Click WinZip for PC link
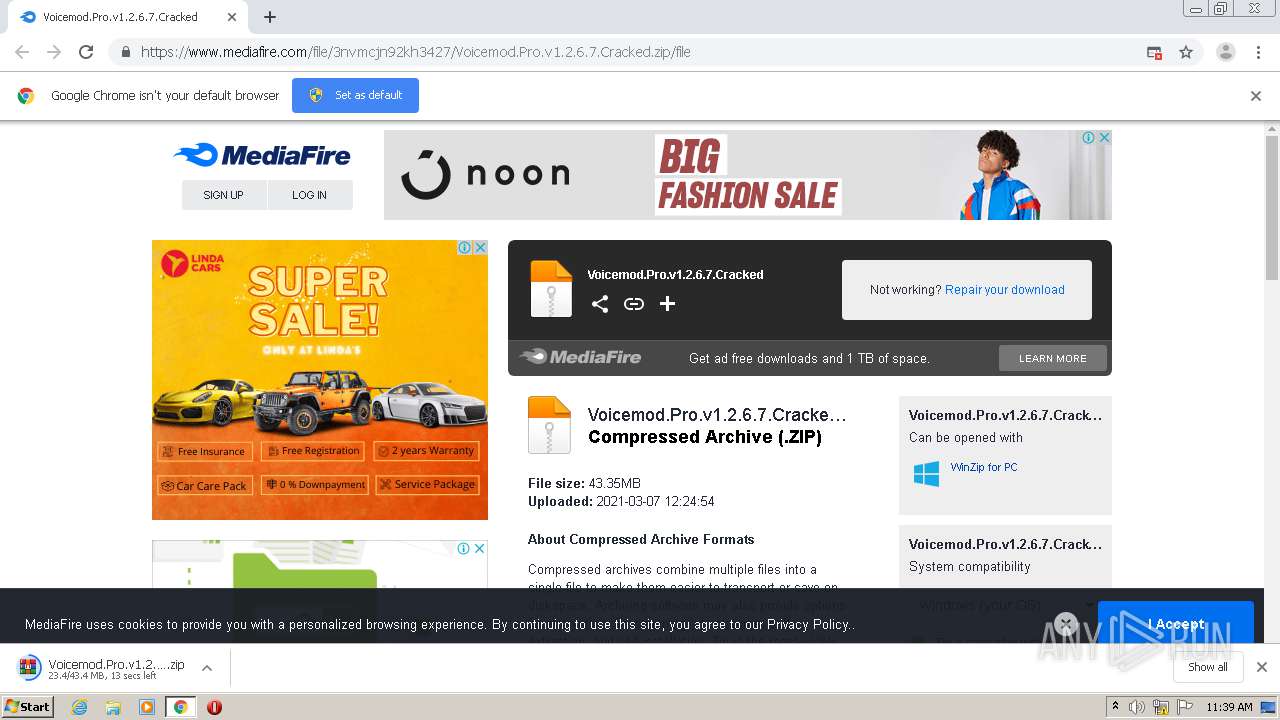This screenshot has width=1280, height=720. tap(984, 467)
